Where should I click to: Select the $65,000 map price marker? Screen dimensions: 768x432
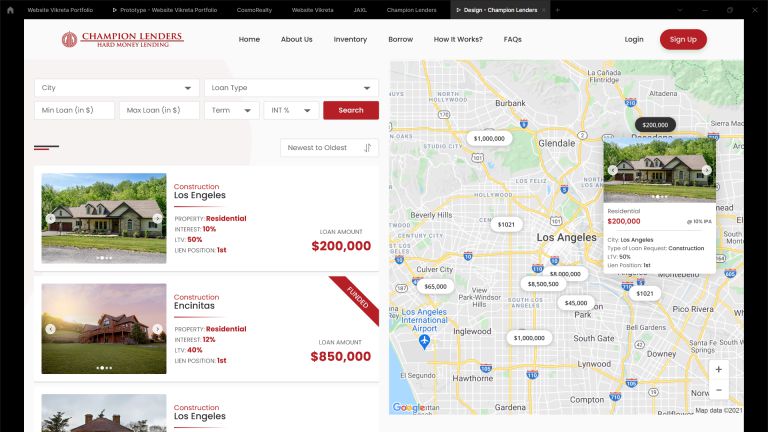pyautogui.click(x=435, y=286)
